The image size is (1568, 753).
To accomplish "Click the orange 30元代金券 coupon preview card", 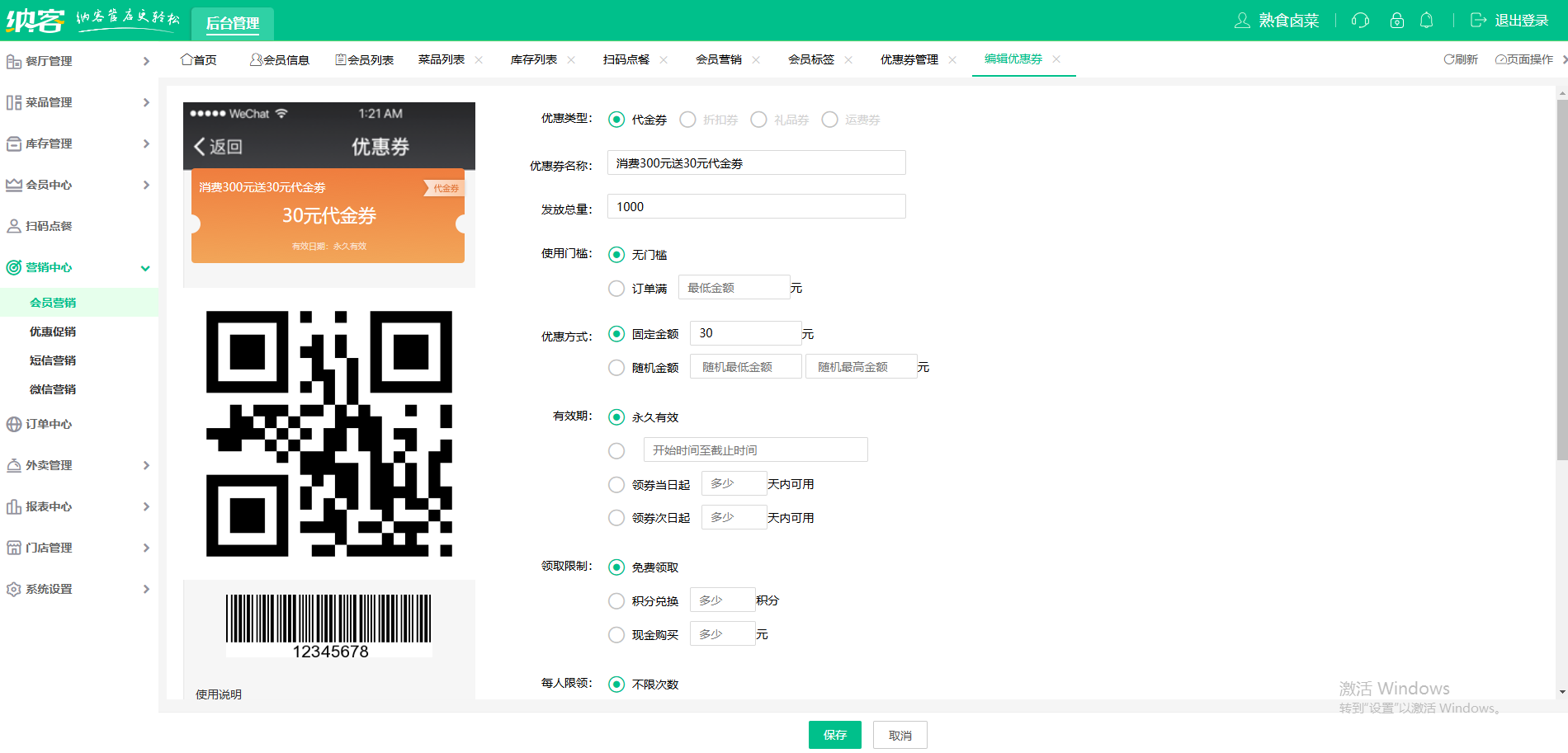I will [328, 216].
